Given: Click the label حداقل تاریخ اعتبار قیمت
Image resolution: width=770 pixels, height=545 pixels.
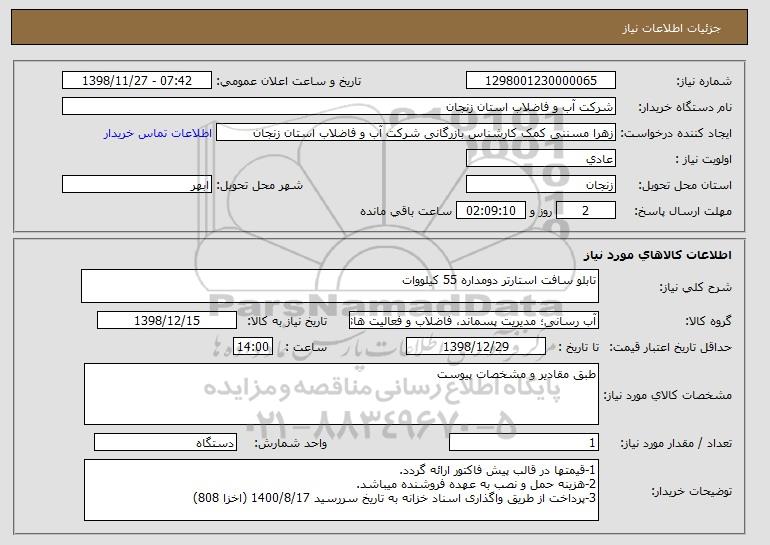Looking at the screenshot, I should click(671, 347).
